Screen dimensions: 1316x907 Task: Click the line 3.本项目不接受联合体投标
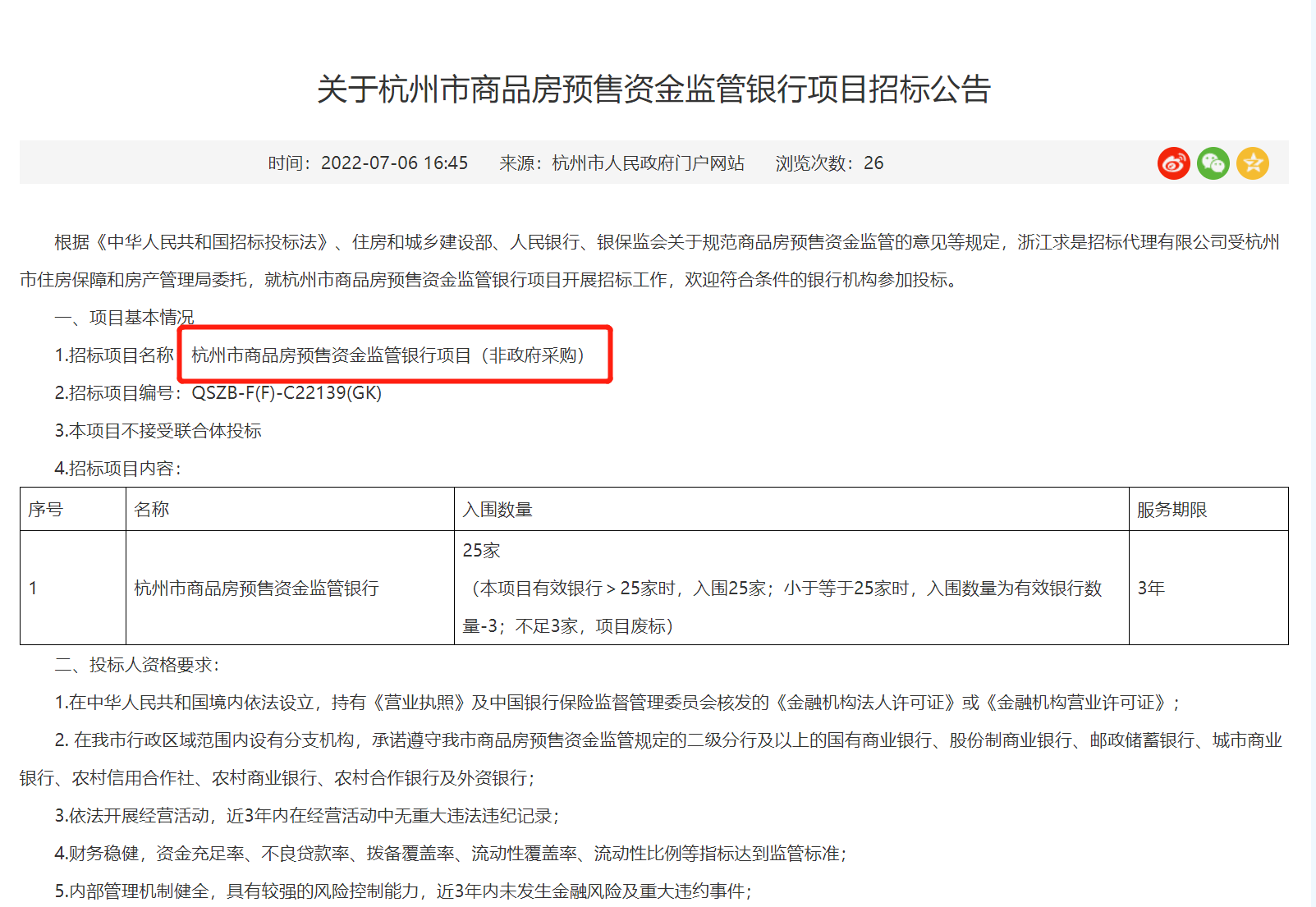158,431
